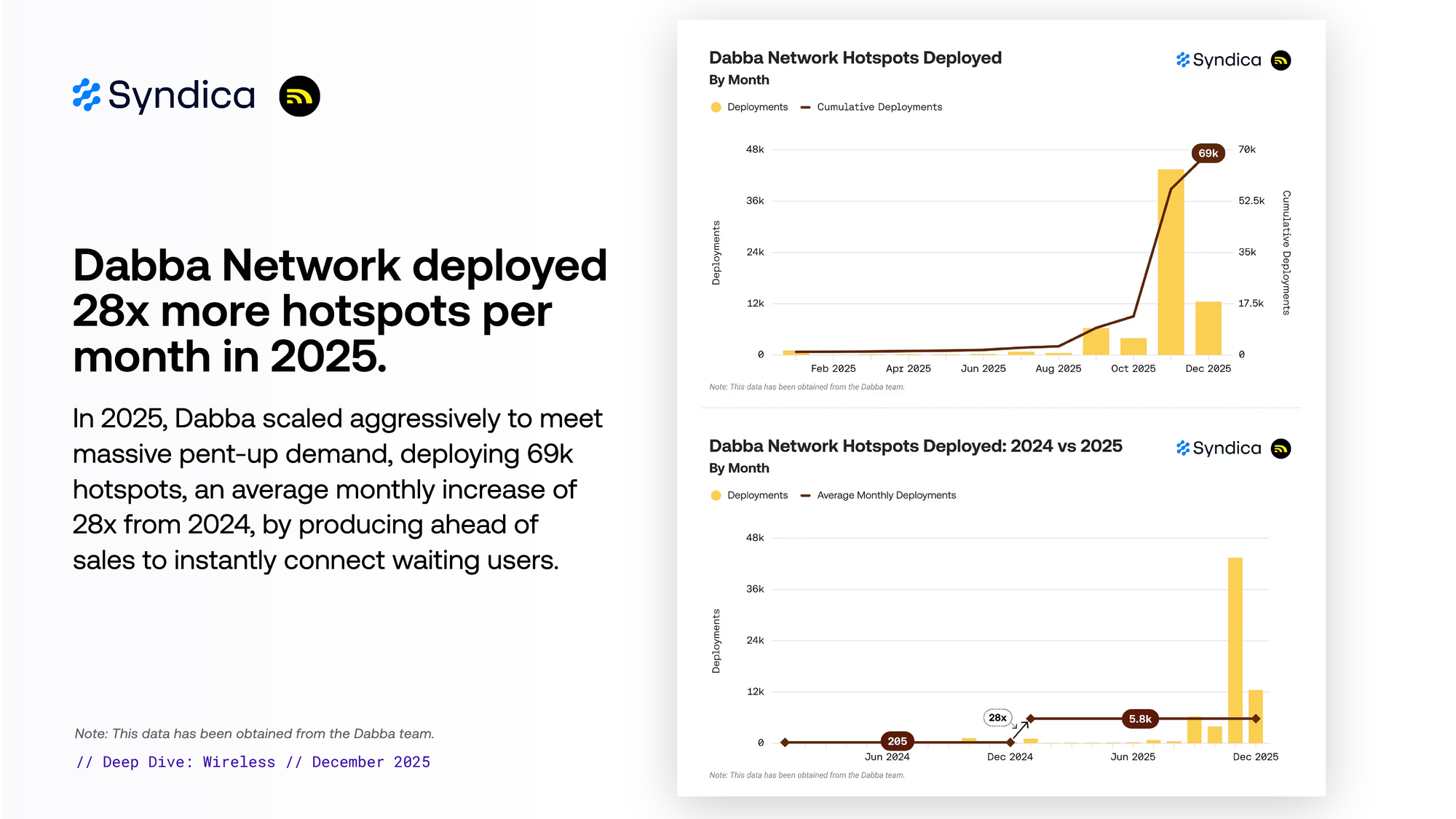Viewport: 1456px width, 819px height.
Task: Click Syndica logo on the top chart
Action: coord(1219,60)
